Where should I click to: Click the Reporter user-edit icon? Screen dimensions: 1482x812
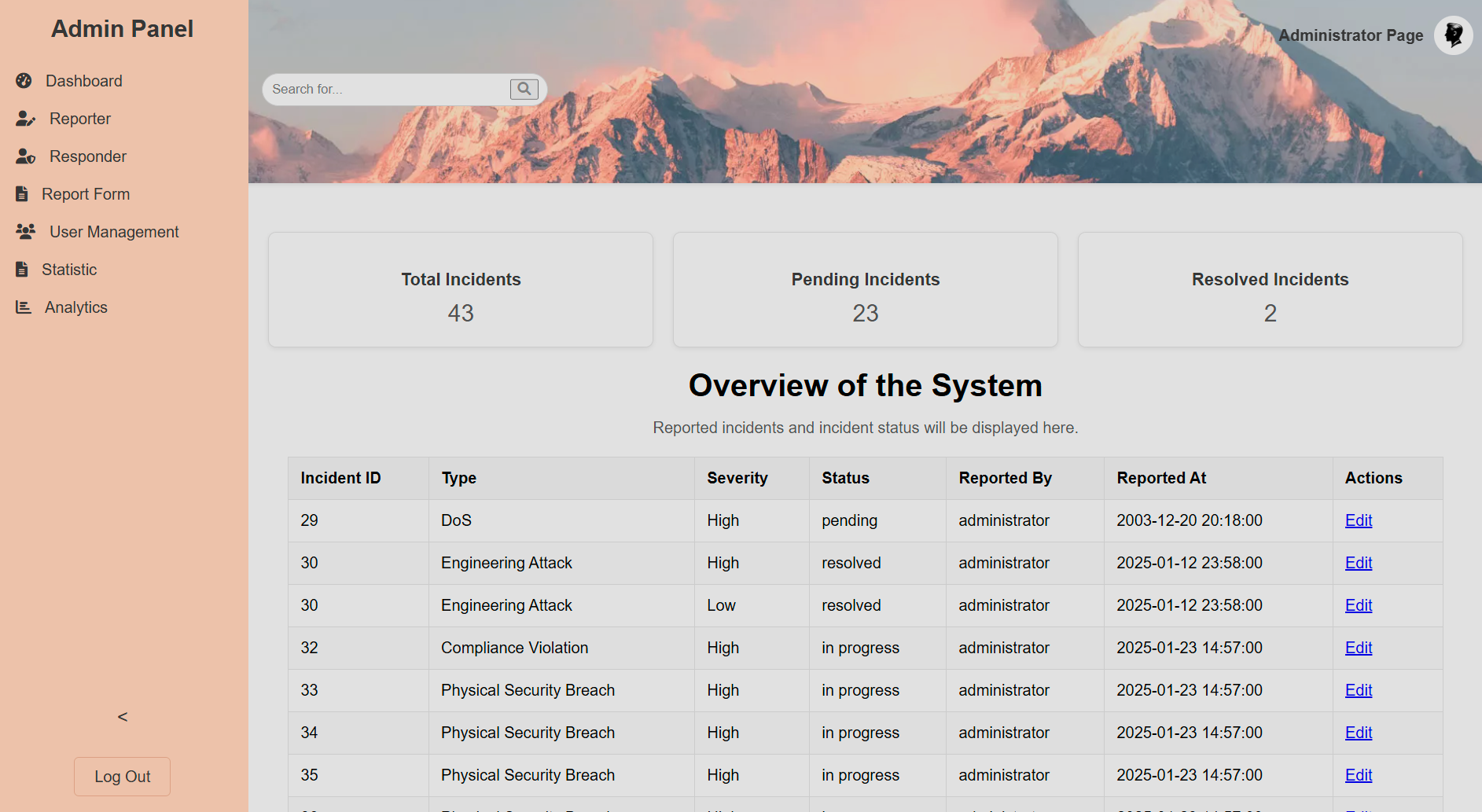pos(25,119)
